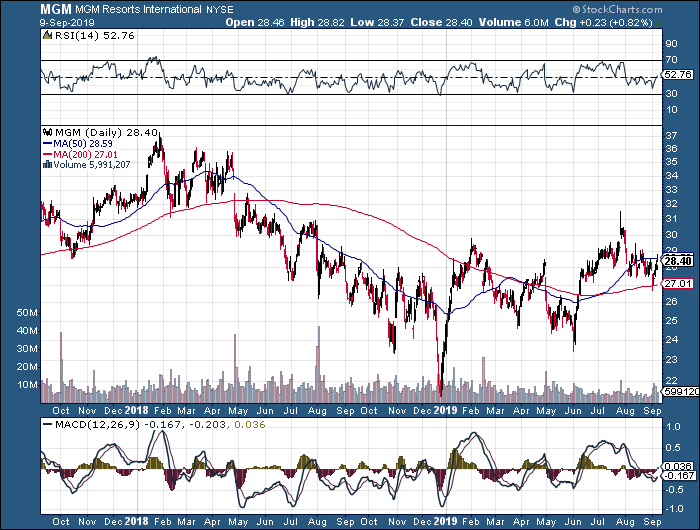
Task: Click the Aug label at right of price chart axis
Action: tap(625, 411)
